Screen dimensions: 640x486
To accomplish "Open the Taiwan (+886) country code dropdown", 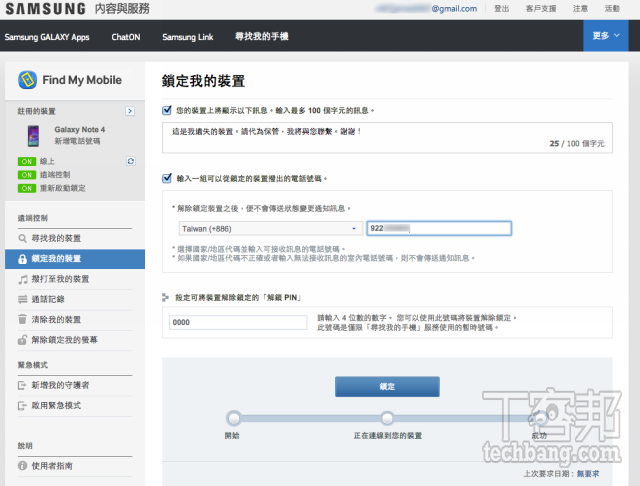I will coord(270,229).
